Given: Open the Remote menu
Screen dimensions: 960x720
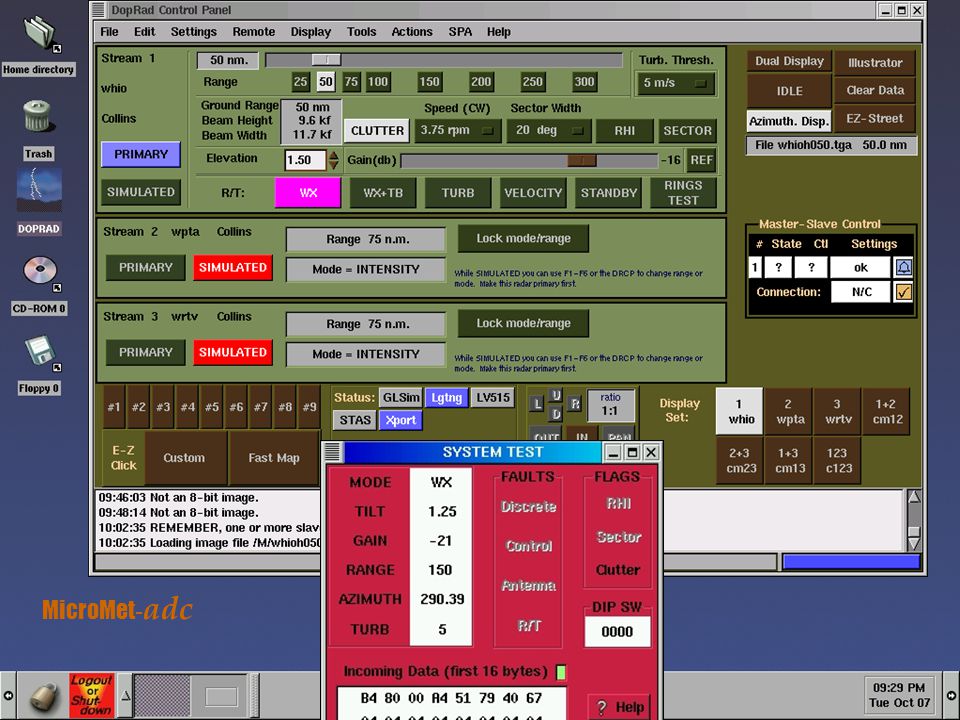Looking at the screenshot, I should click(253, 32).
